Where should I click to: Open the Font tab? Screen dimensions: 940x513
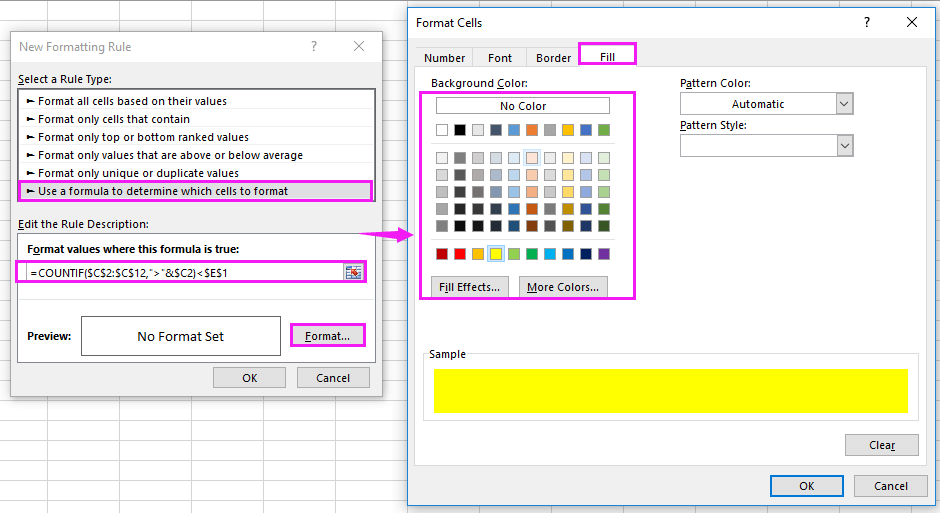pos(500,58)
